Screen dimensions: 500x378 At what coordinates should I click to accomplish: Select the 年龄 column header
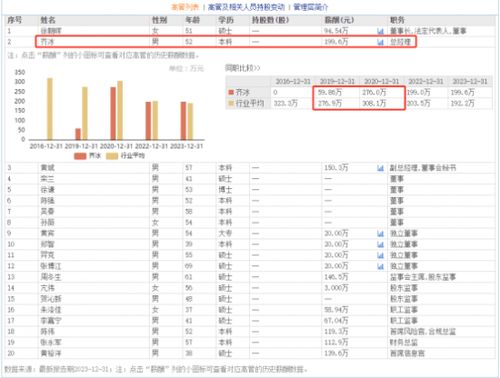(193, 20)
